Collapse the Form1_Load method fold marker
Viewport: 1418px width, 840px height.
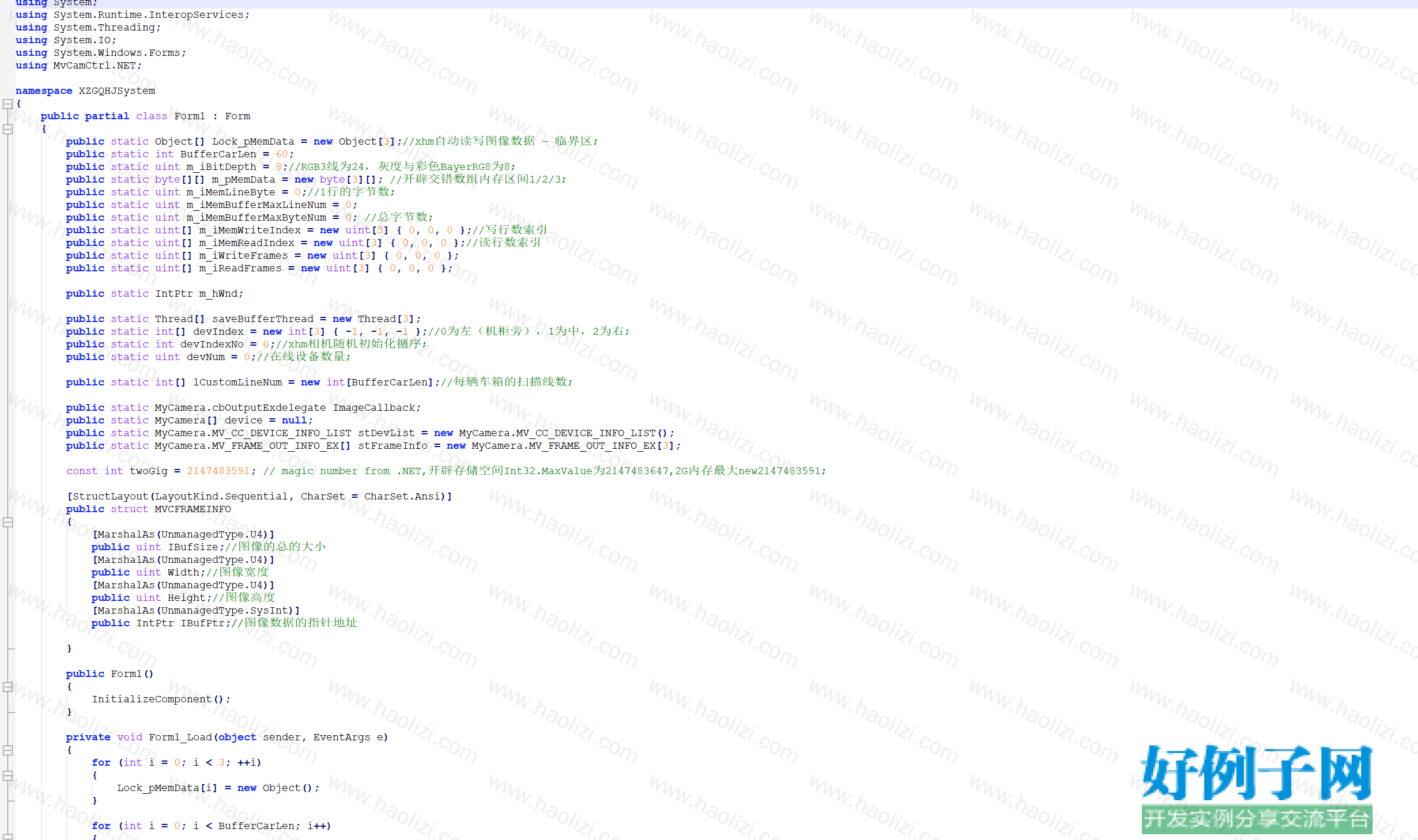7,750
